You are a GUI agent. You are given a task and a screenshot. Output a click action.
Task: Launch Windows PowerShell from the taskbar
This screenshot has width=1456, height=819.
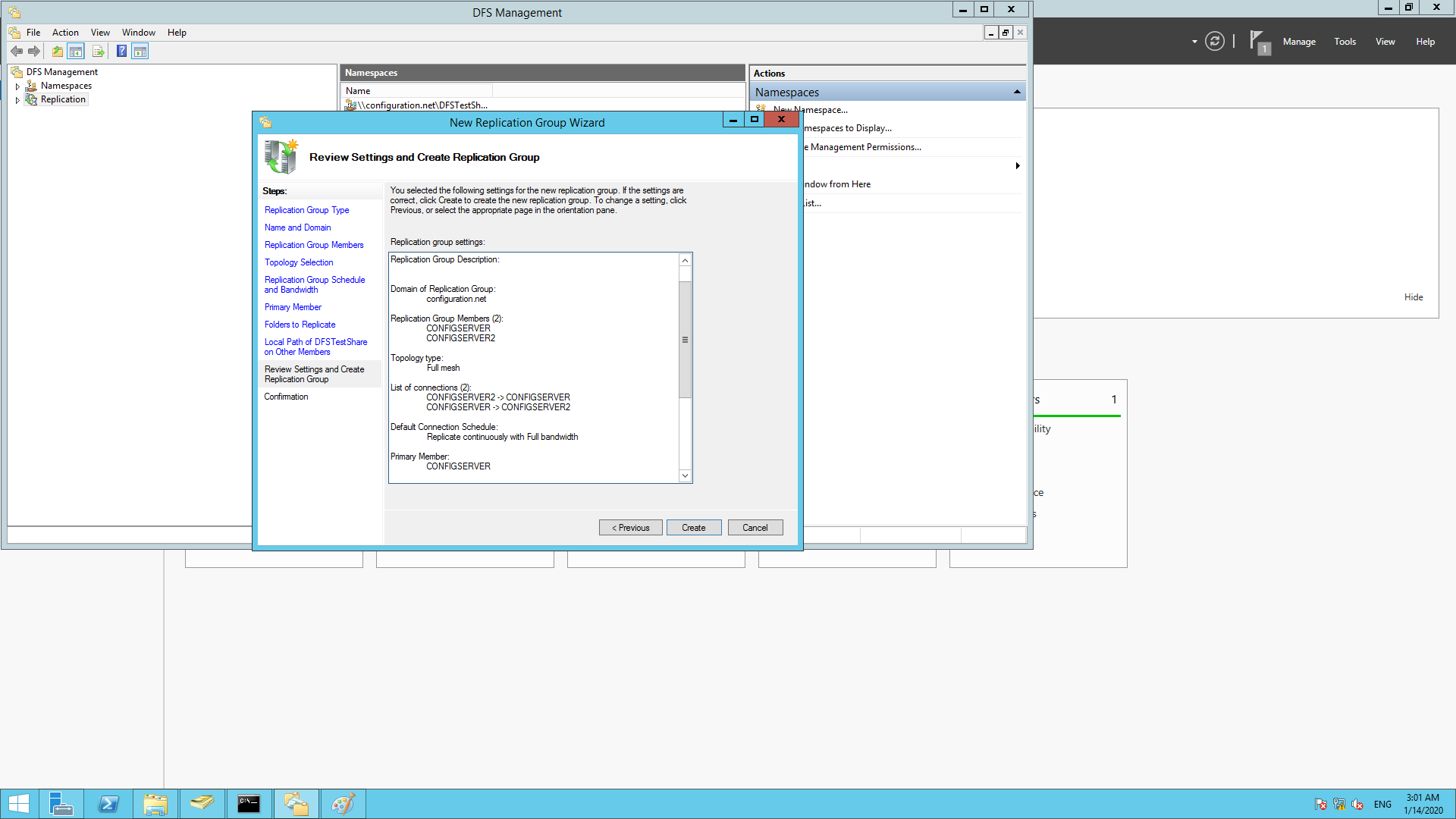(x=109, y=803)
